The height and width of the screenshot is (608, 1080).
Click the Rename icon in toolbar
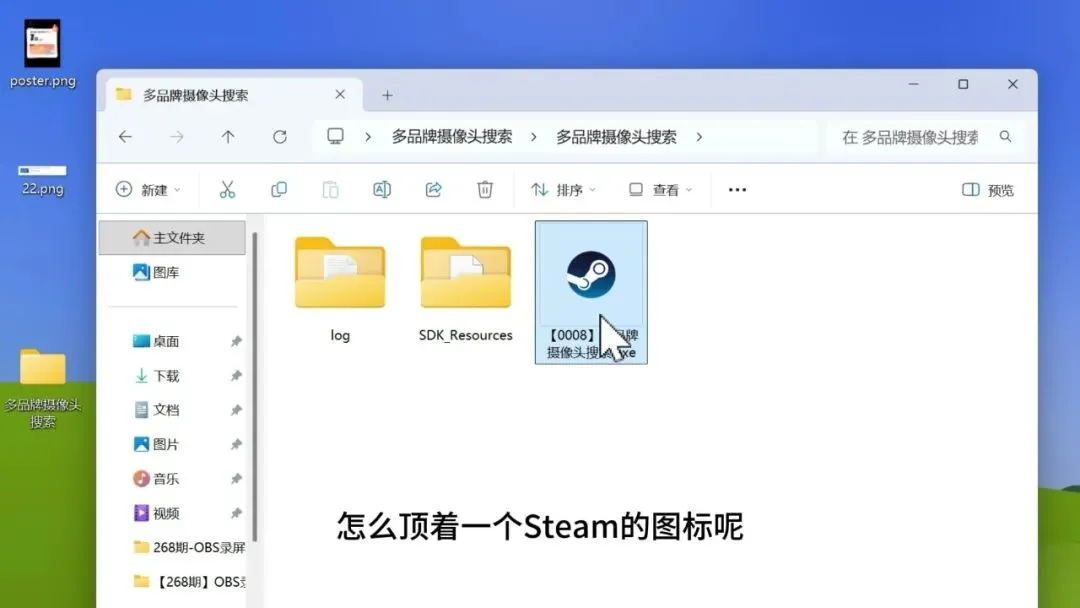point(382,189)
